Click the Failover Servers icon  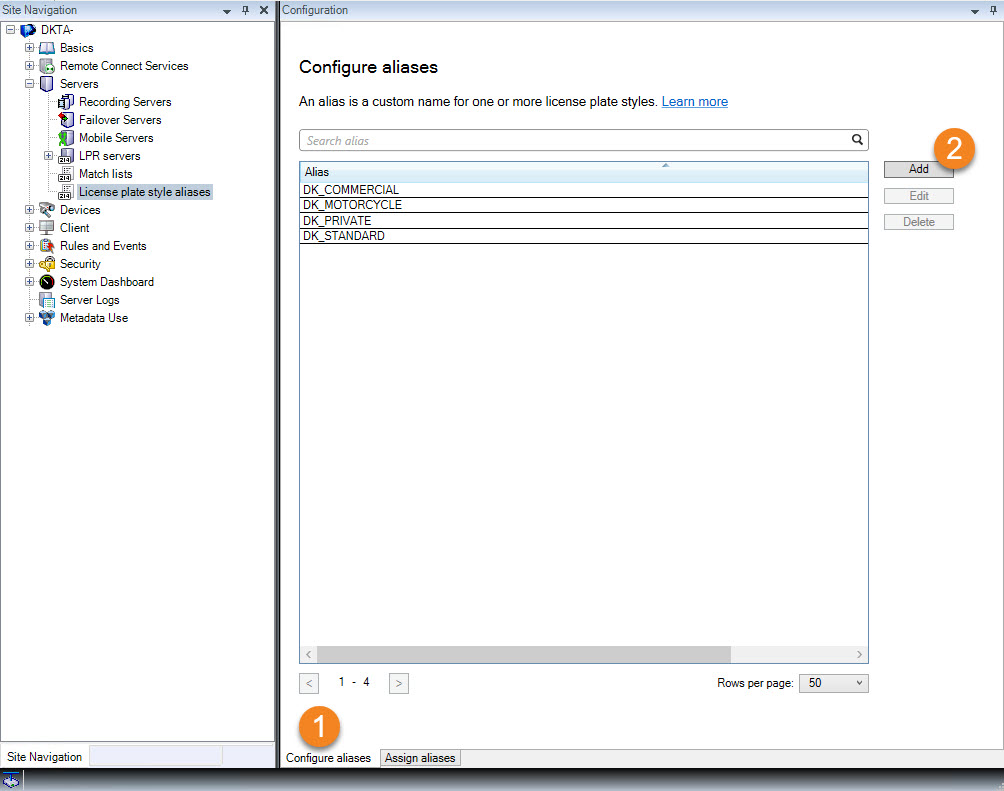coord(66,120)
